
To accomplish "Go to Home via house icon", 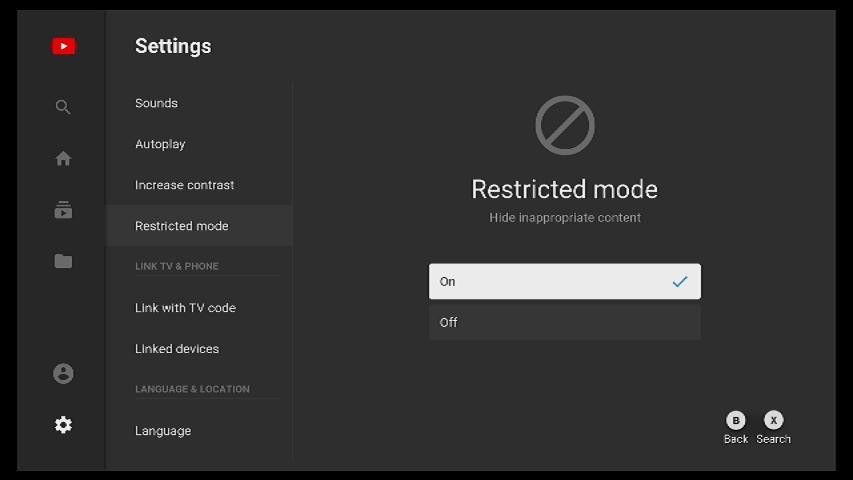I will click(63, 158).
